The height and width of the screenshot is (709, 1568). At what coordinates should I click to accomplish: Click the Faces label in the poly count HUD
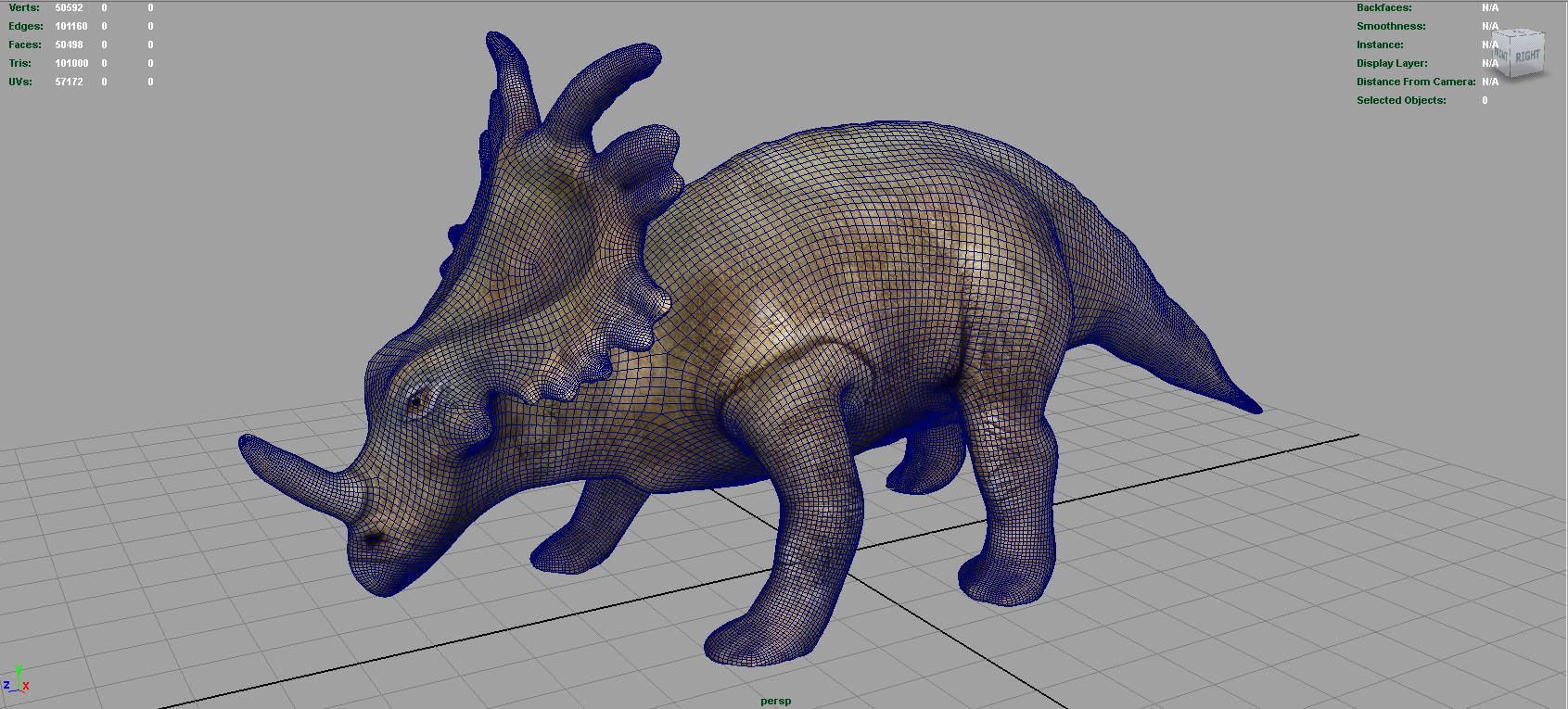tap(25, 44)
